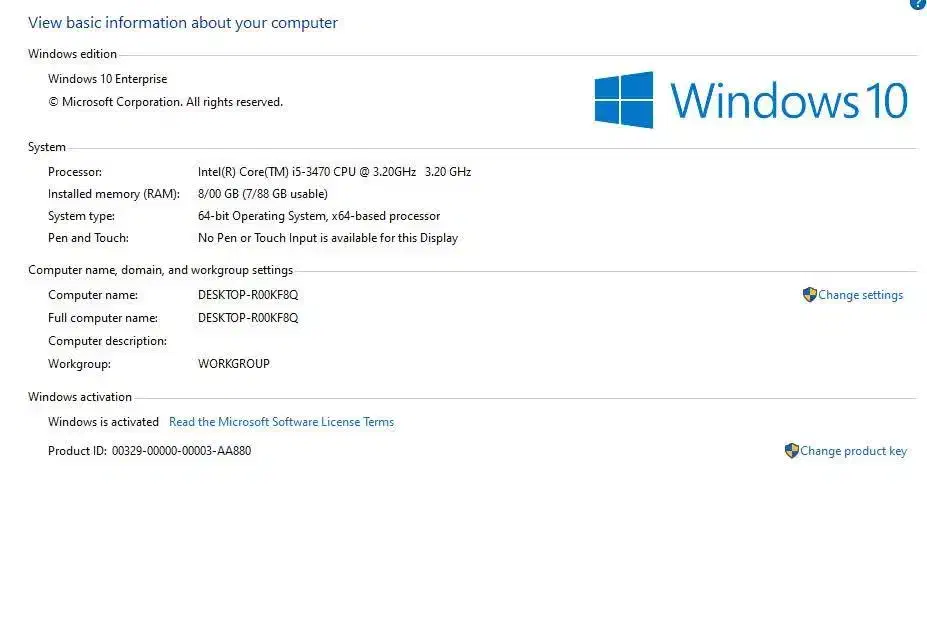Click the shield icon beside Change product key
Image resolution: width=927 pixels, height=628 pixels.
click(792, 451)
